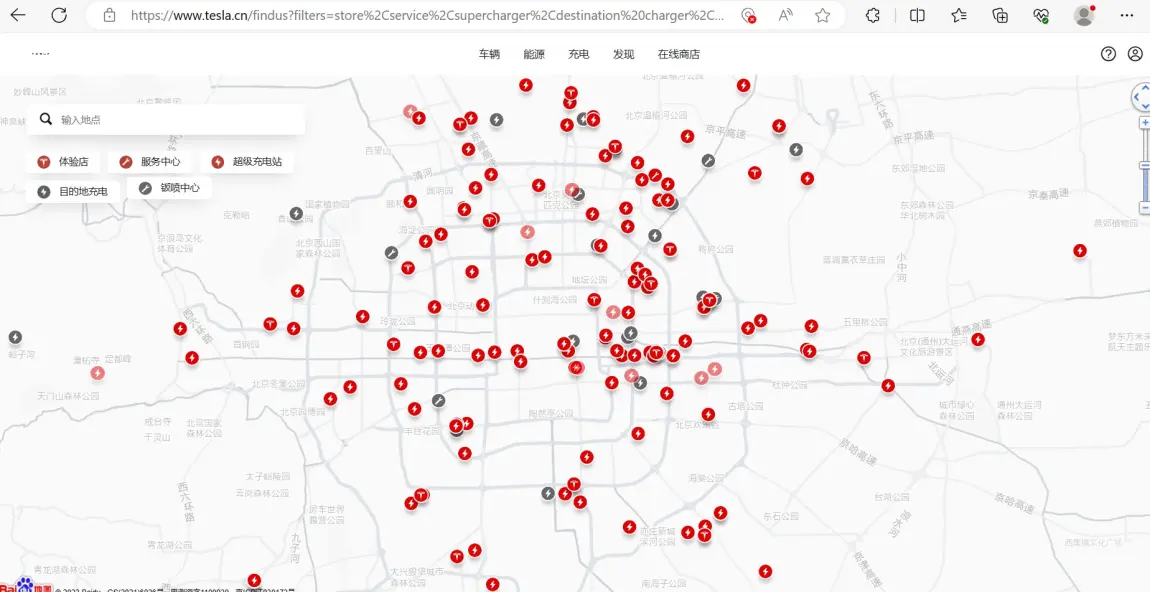Click the 陶然亭公园 map label

coord(550,414)
